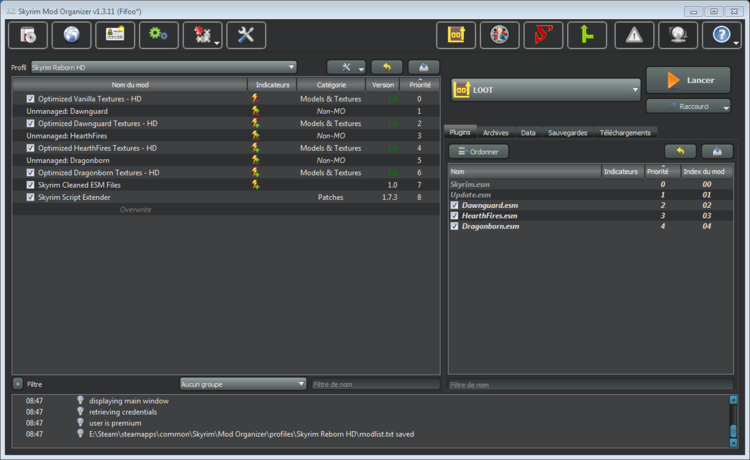The image size is (750, 460).
Task: Click flag icon of Skyrim Cleaned ESM Files
Action: tap(256, 185)
